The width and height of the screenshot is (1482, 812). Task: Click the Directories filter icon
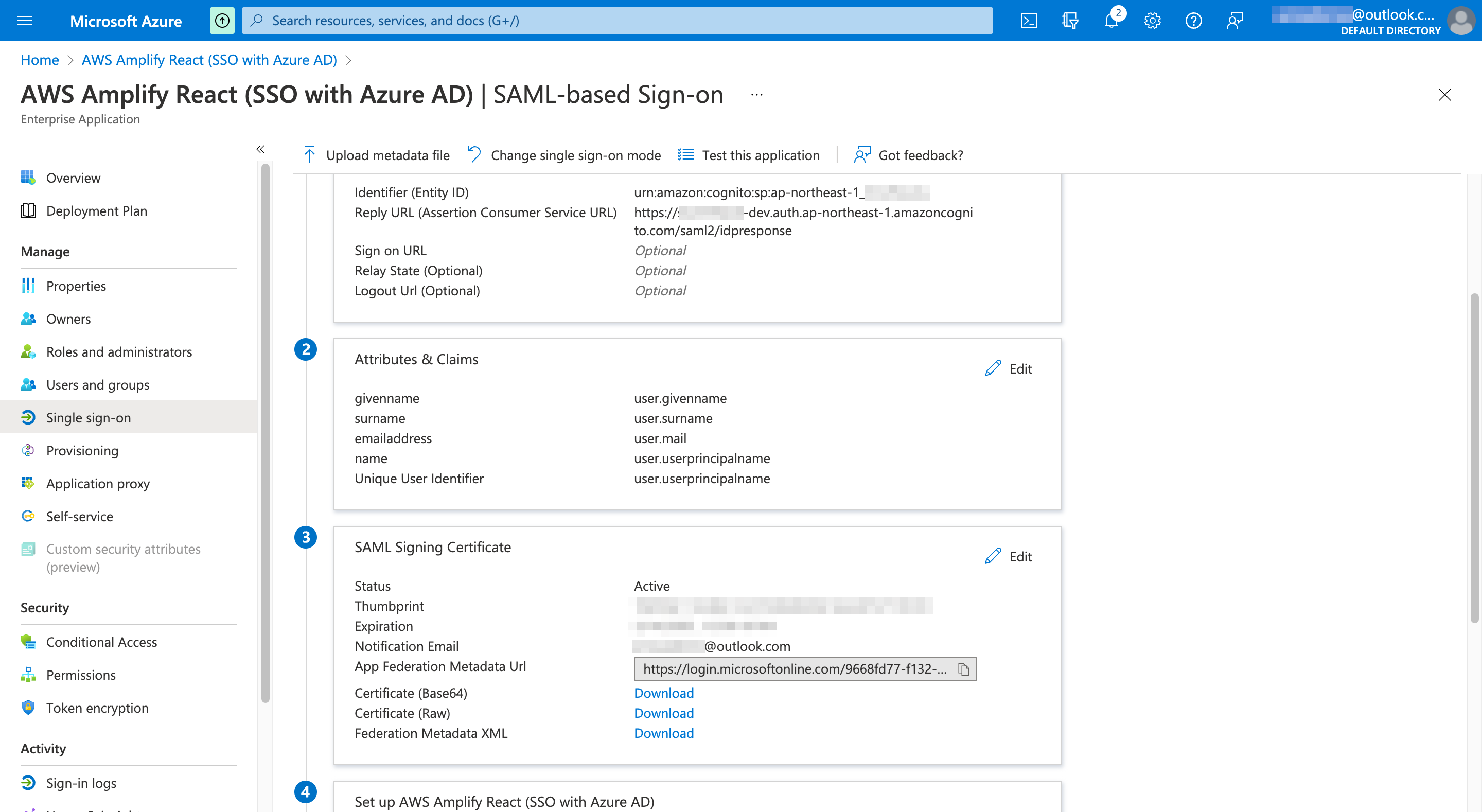coord(1070,20)
